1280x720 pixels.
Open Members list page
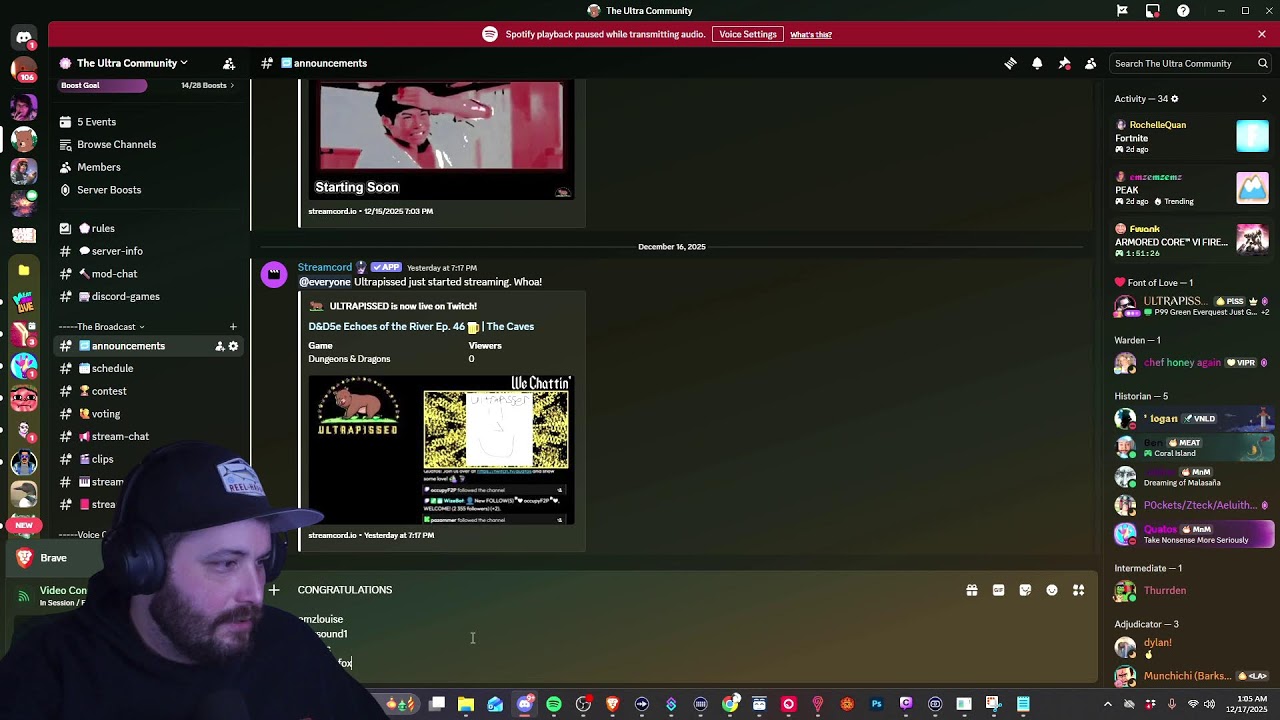coord(150,167)
